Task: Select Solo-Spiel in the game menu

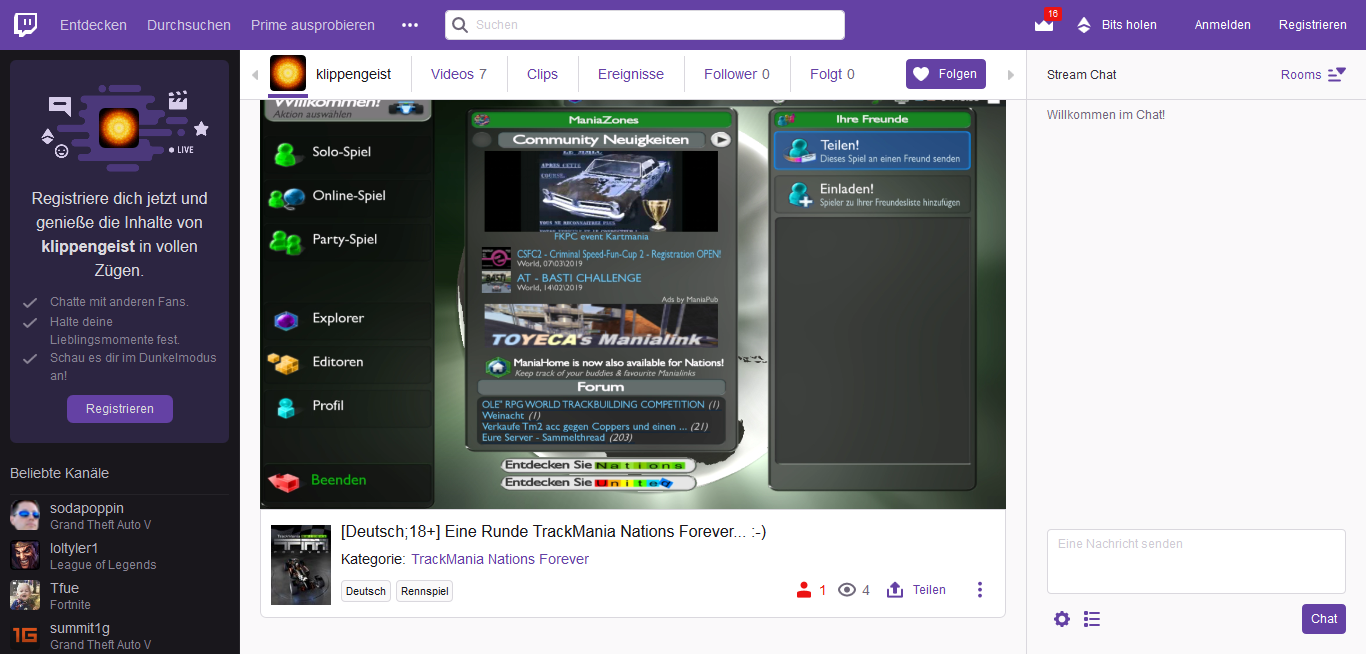Action: click(x=346, y=152)
